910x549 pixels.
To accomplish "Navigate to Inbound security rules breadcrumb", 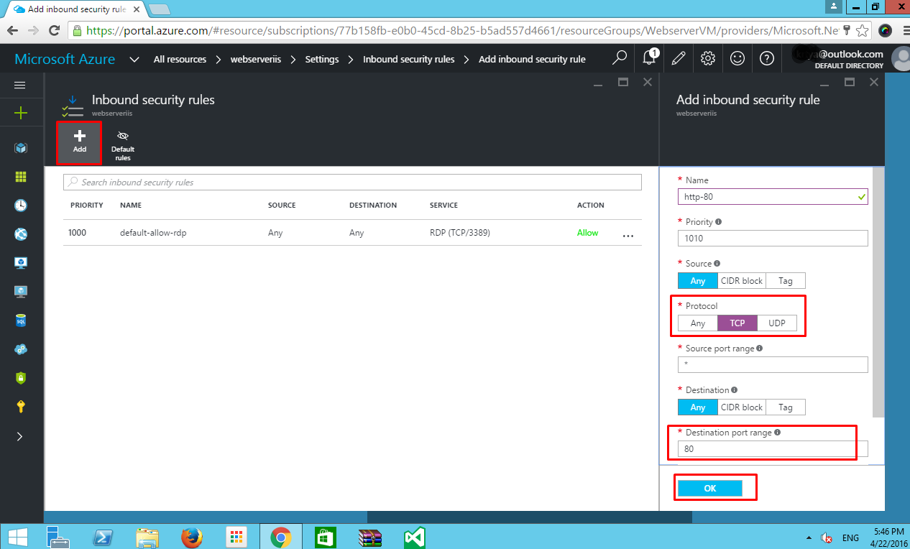I will (x=409, y=59).
